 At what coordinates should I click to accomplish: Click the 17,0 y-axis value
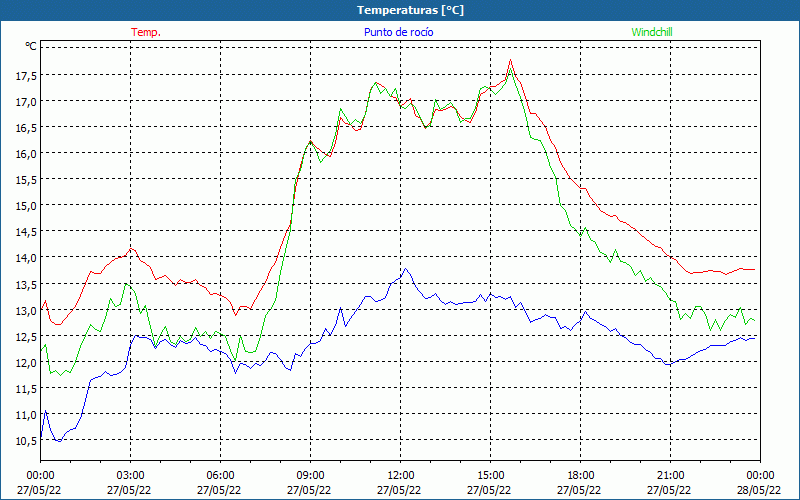pyautogui.click(x=26, y=102)
